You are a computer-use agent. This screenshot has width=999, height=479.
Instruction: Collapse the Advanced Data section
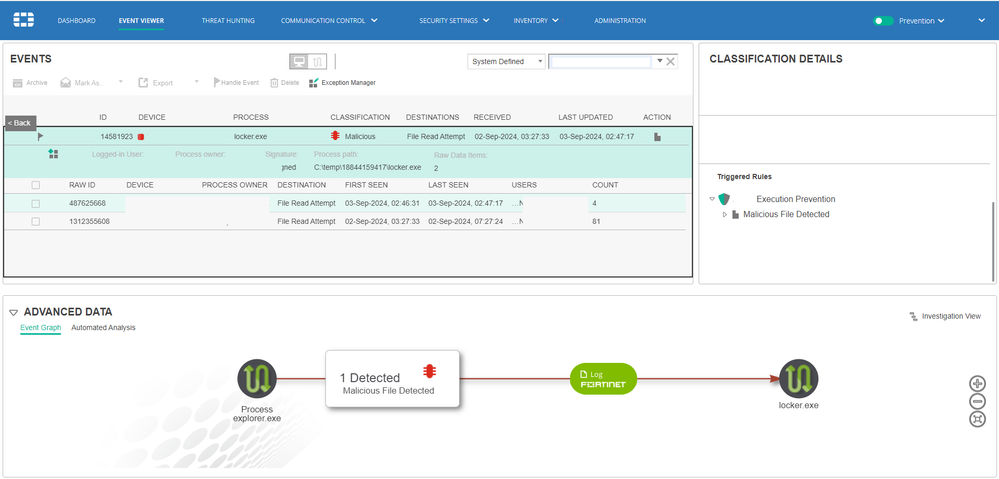tap(13, 313)
